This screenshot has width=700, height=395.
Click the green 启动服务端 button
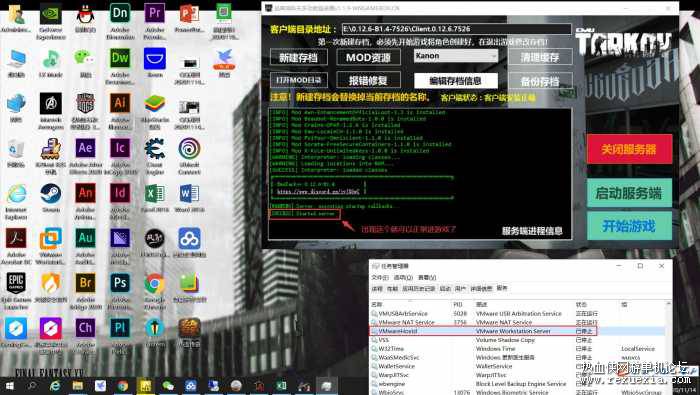(629, 193)
